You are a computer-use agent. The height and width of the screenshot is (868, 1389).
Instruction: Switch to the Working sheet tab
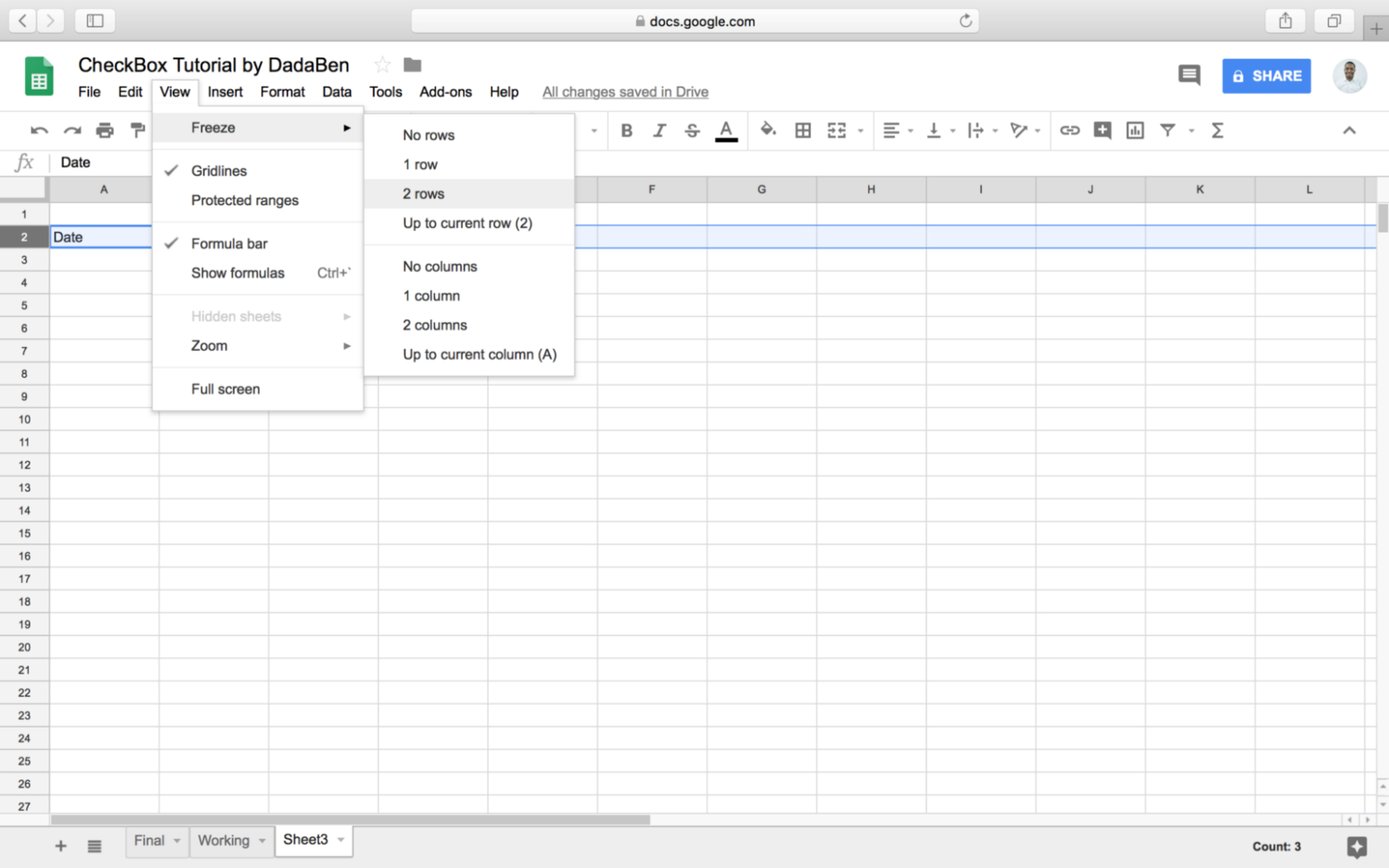point(223,840)
